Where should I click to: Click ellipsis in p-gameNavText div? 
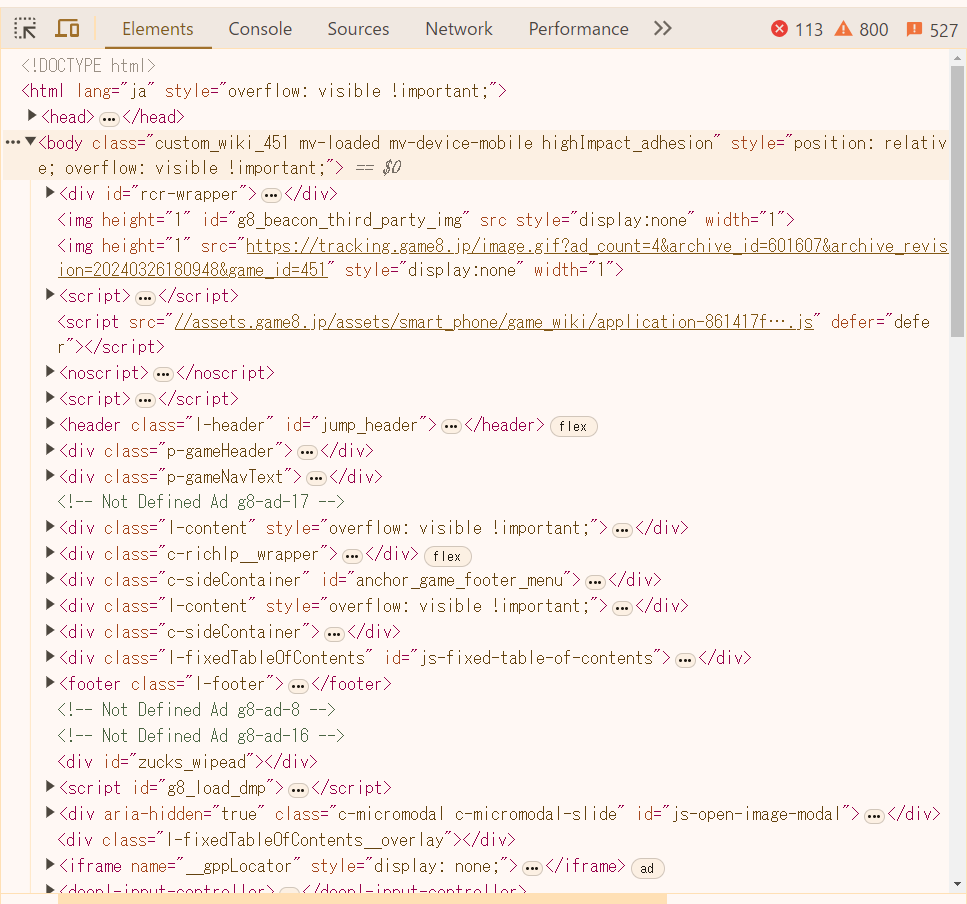[316, 479]
